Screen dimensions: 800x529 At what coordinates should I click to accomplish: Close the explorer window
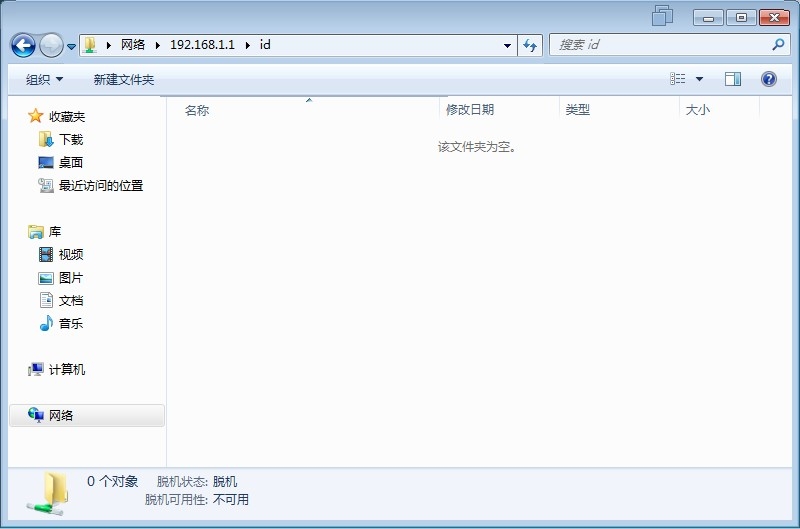[774, 18]
